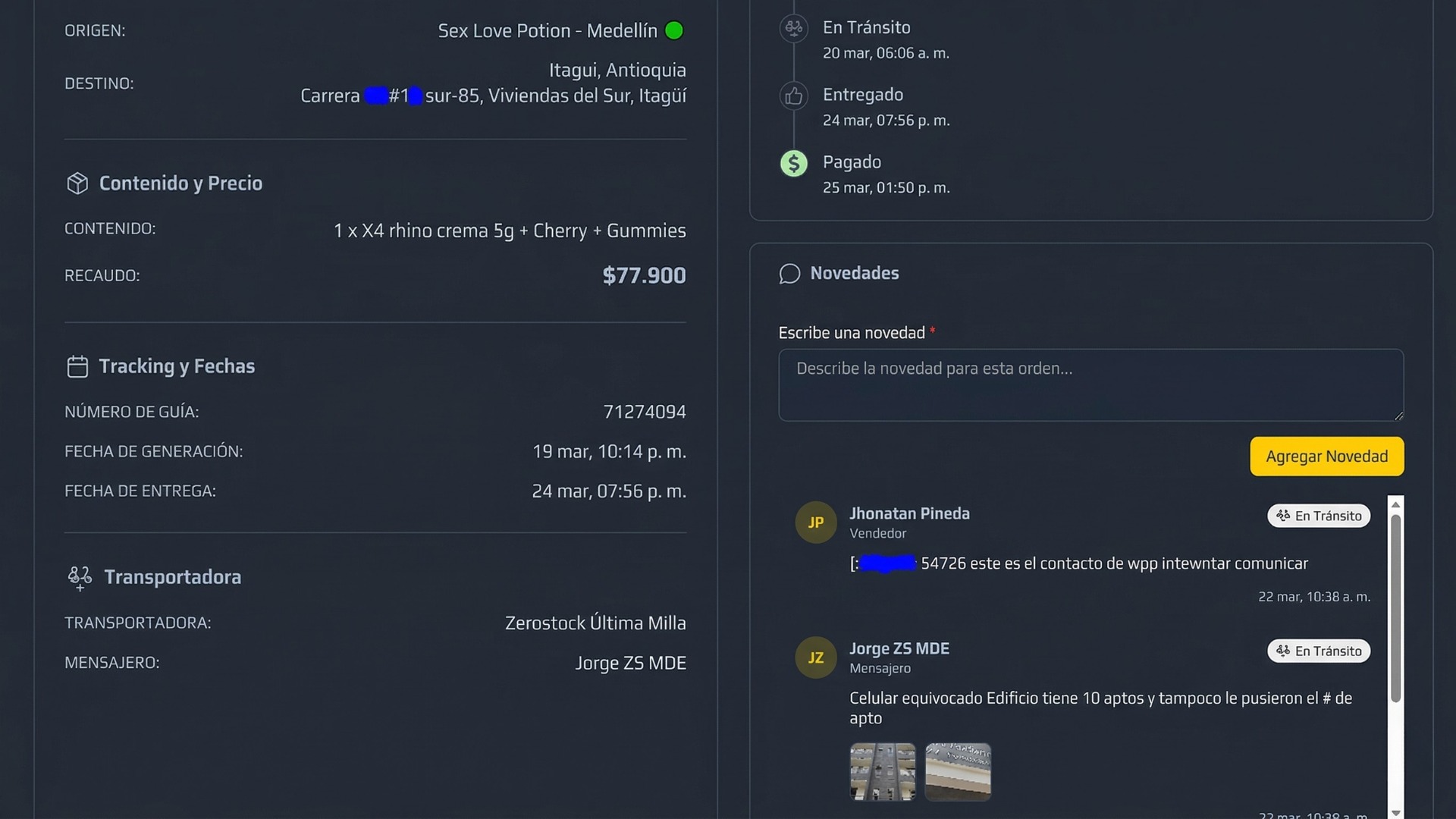Click the novedades scrollbar up arrow

(x=1395, y=504)
